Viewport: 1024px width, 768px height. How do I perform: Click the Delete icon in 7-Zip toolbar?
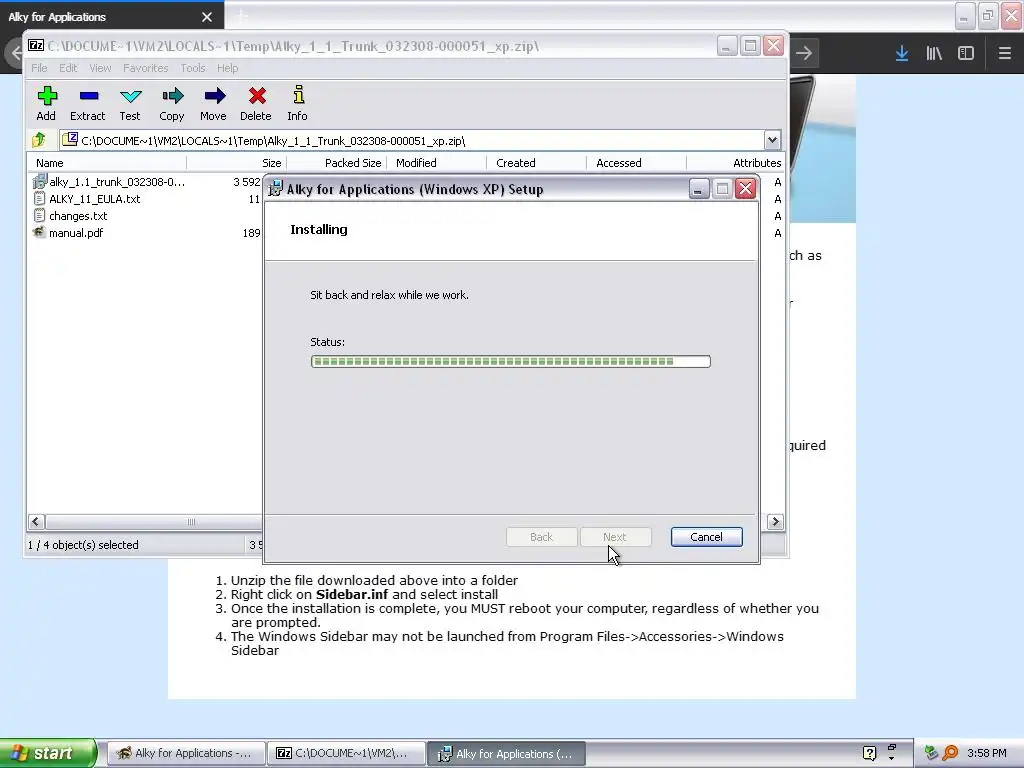(256, 103)
